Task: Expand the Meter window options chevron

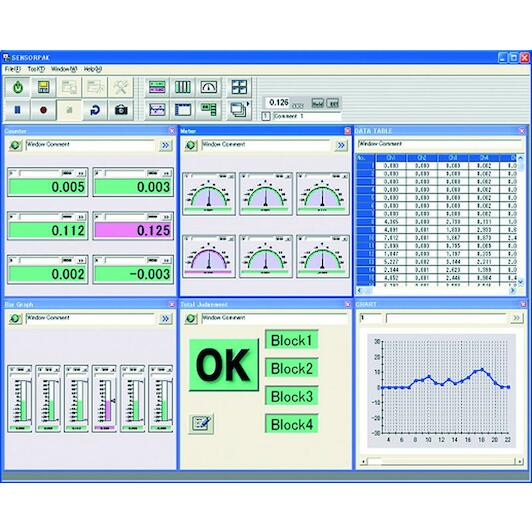Action: point(341,145)
